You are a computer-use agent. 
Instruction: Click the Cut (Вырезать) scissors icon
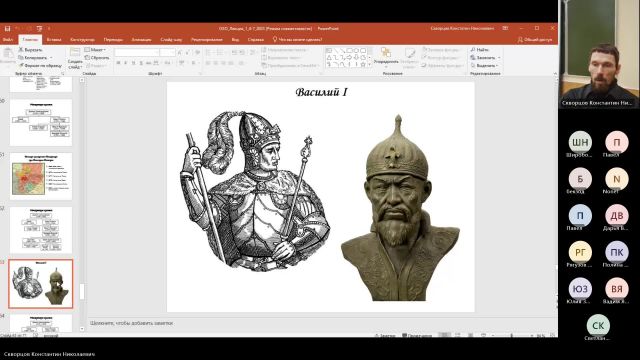21,49
